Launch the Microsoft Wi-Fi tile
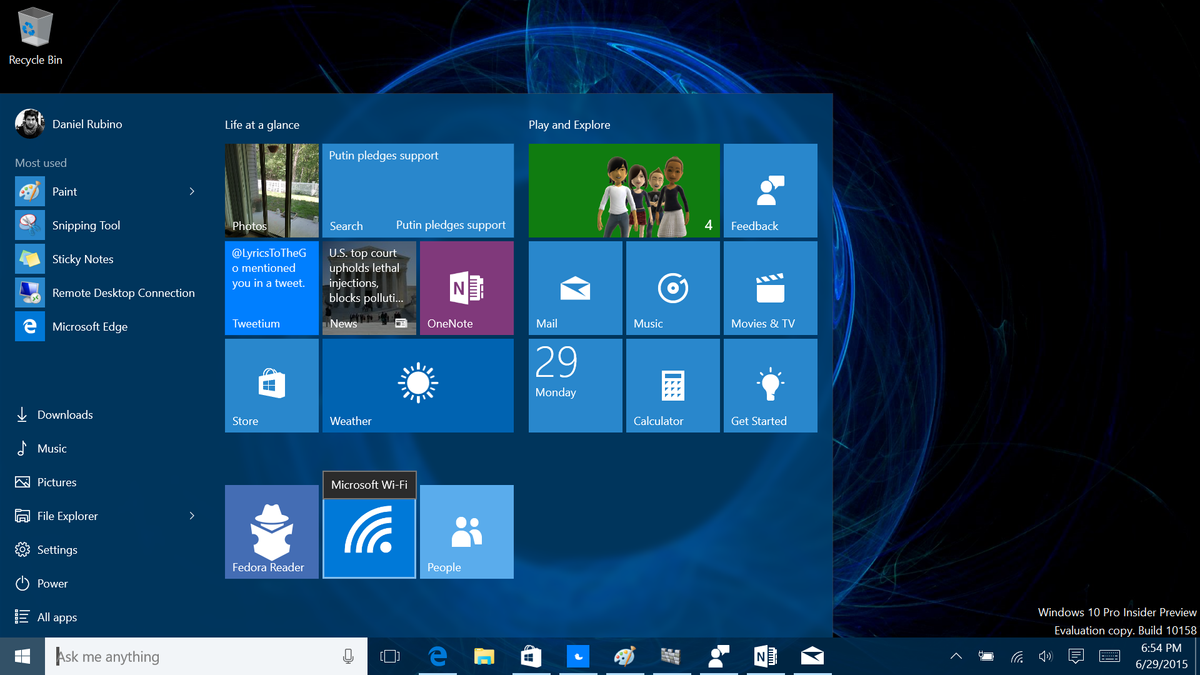1200x675 pixels. [369, 538]
